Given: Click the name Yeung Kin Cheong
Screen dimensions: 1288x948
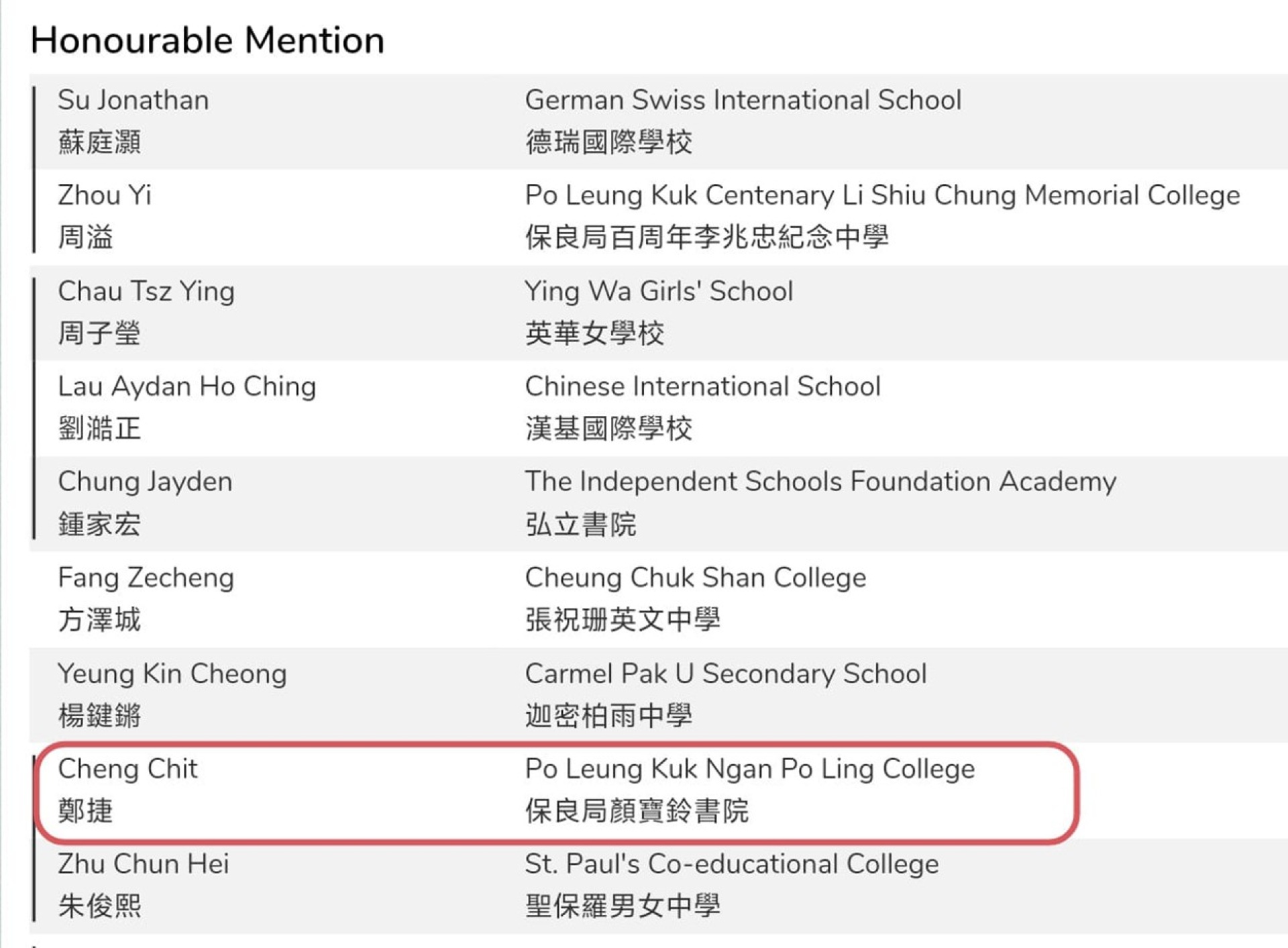Looking at the screenshot, I should [x=172, y=674].
